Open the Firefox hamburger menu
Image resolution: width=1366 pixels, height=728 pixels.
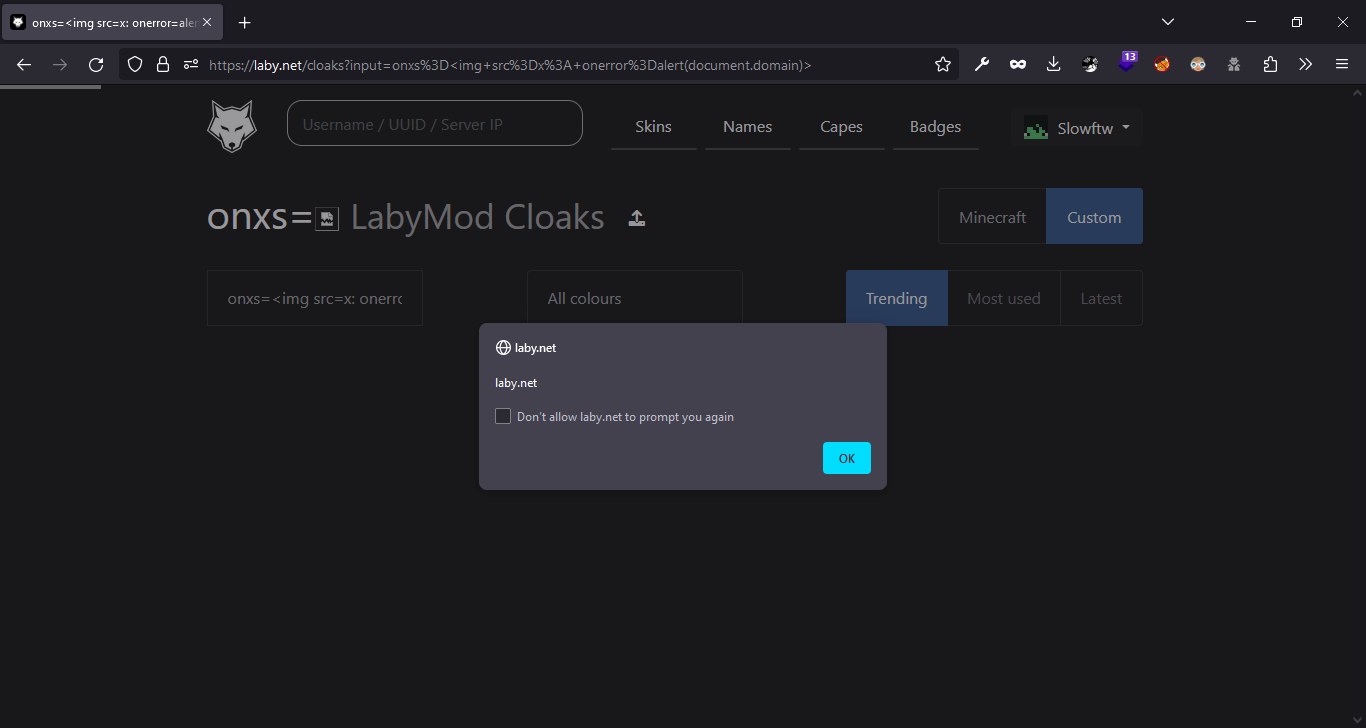point(1342,64)
